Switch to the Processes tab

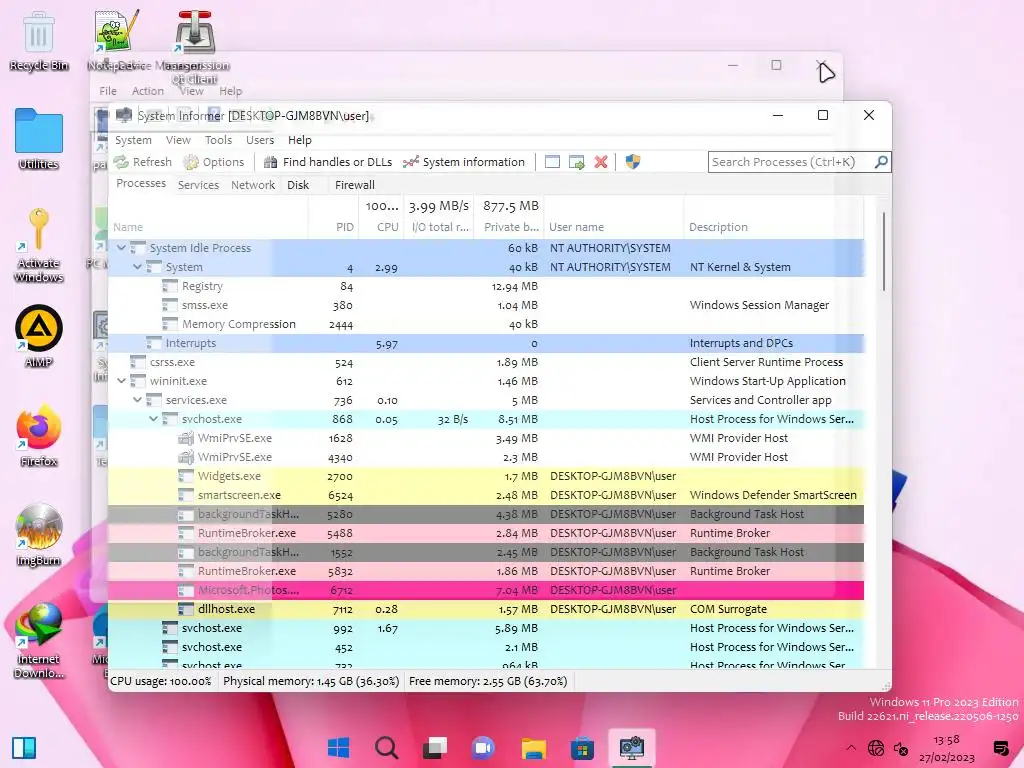click(x=141, y=184)
